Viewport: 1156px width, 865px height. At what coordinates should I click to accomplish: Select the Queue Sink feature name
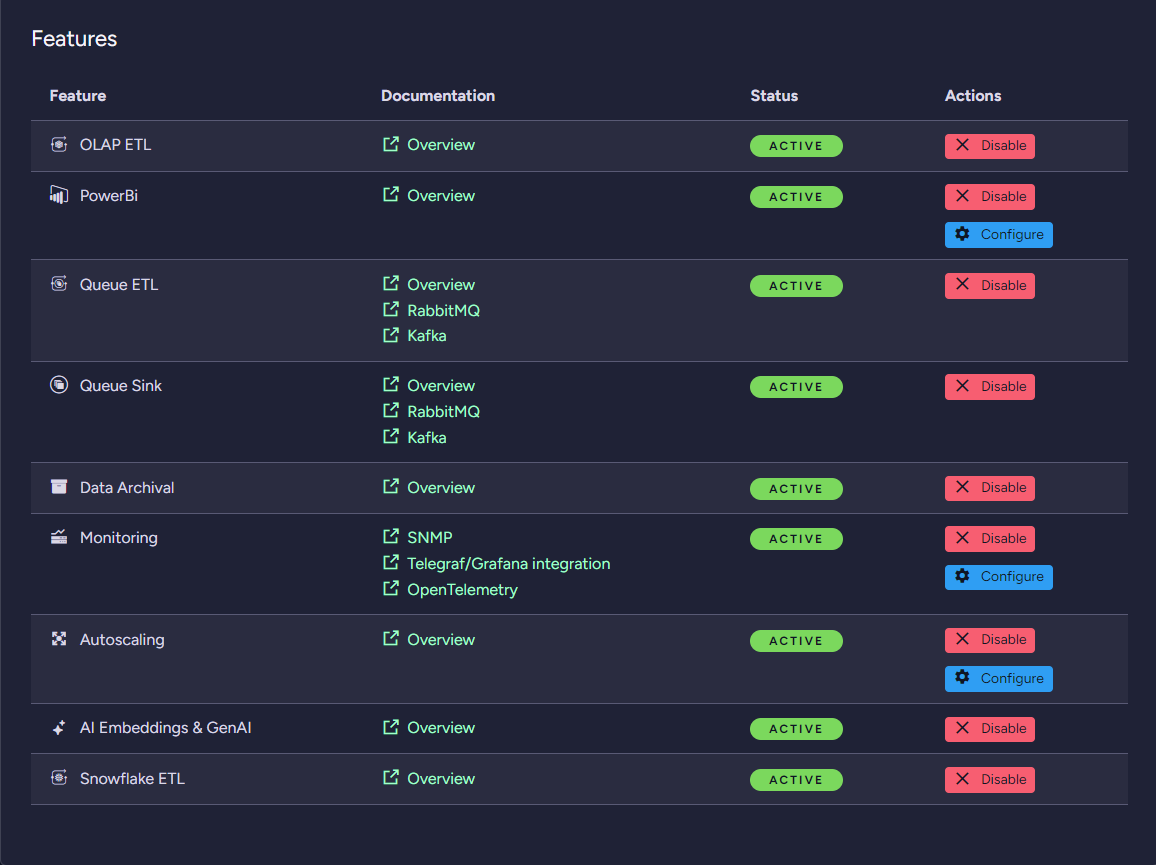click(x=121, y=386)
